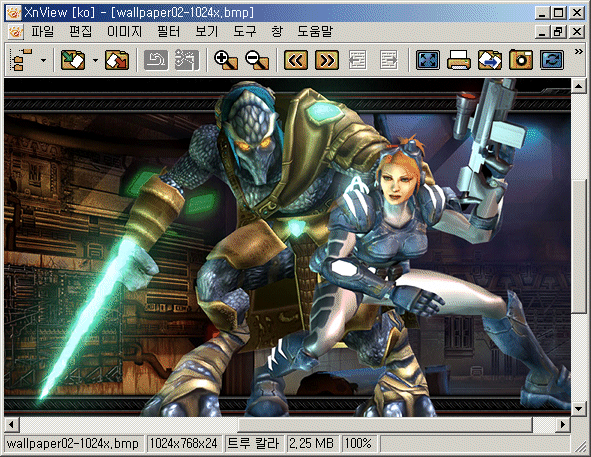
Task: Click the greyed next page icon
Action: pos(389,60)
